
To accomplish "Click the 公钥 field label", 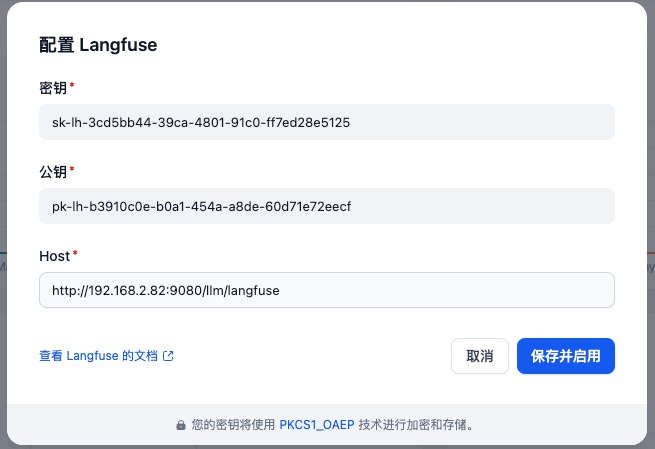I will click(53, 172).
